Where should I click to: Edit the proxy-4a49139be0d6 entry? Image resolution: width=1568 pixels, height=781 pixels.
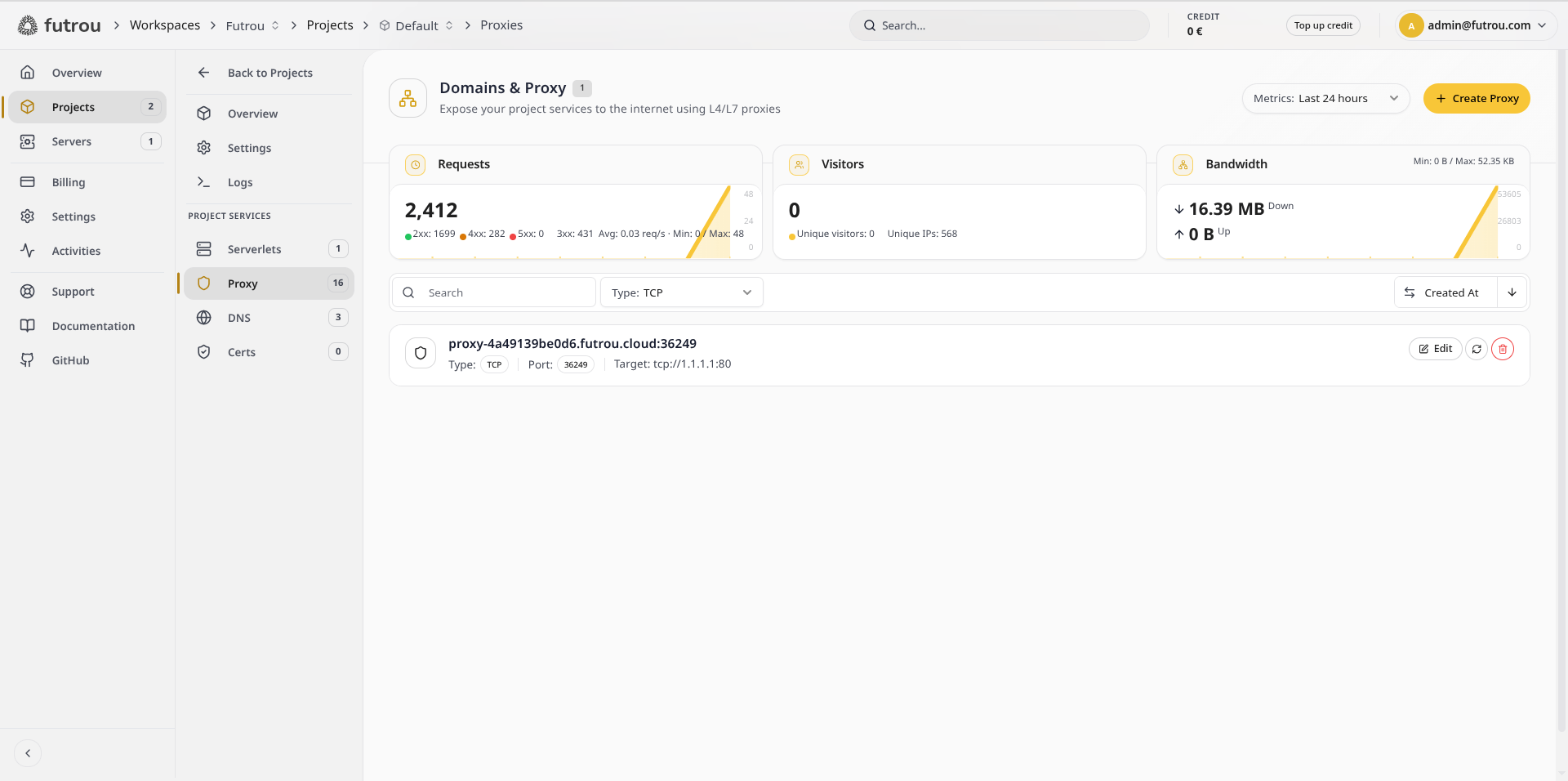click(1435, 349)
